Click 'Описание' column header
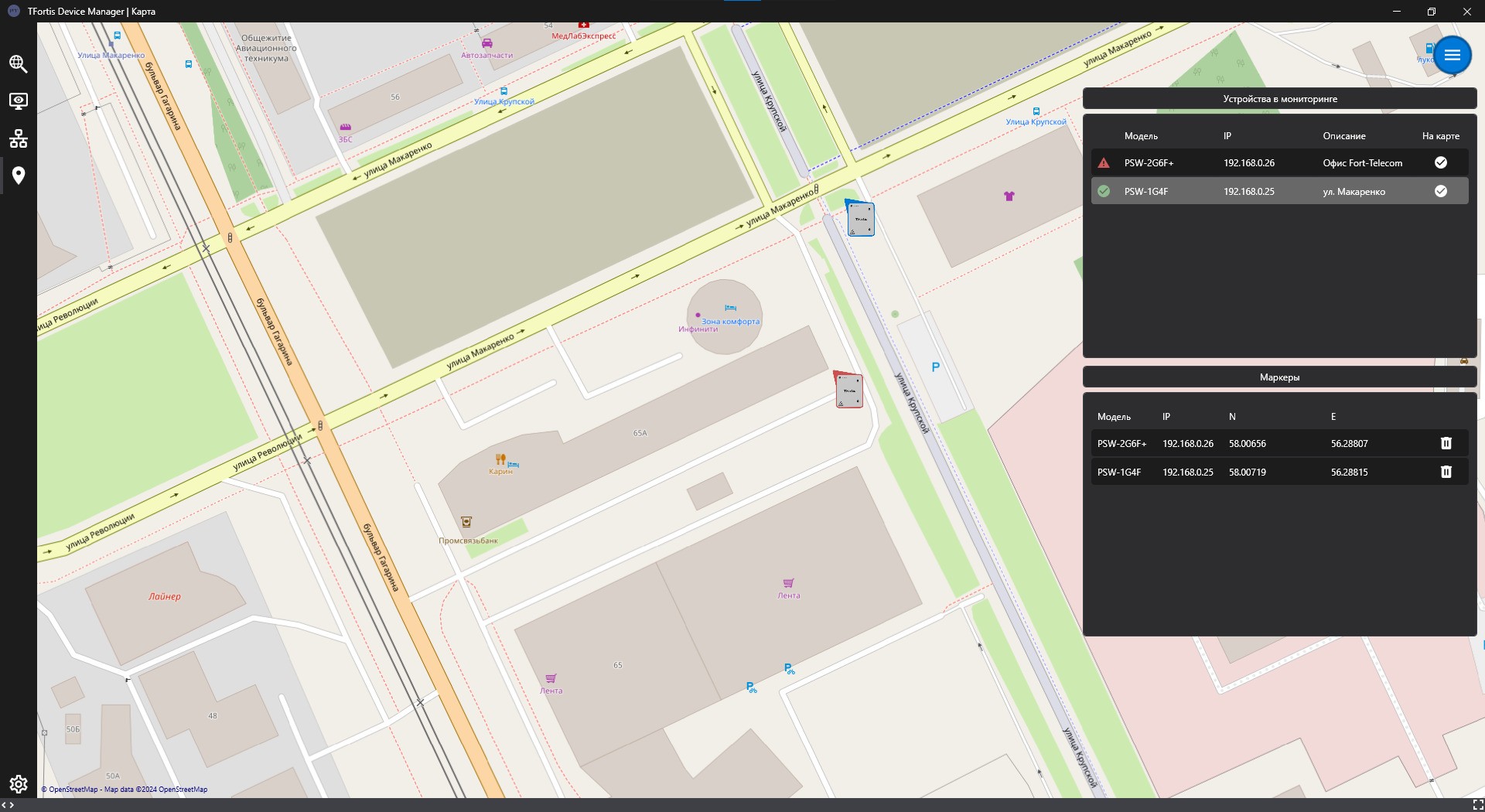1485x812 pixels. tap(1344, 136)
